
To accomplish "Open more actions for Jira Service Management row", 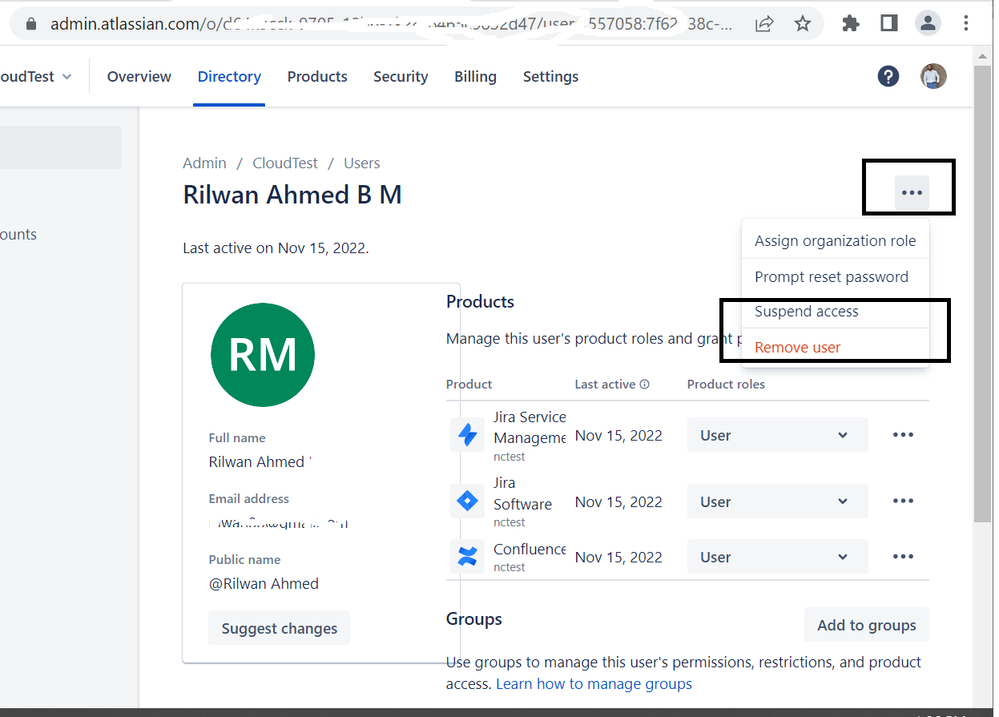I will click(x=903, y=435).
